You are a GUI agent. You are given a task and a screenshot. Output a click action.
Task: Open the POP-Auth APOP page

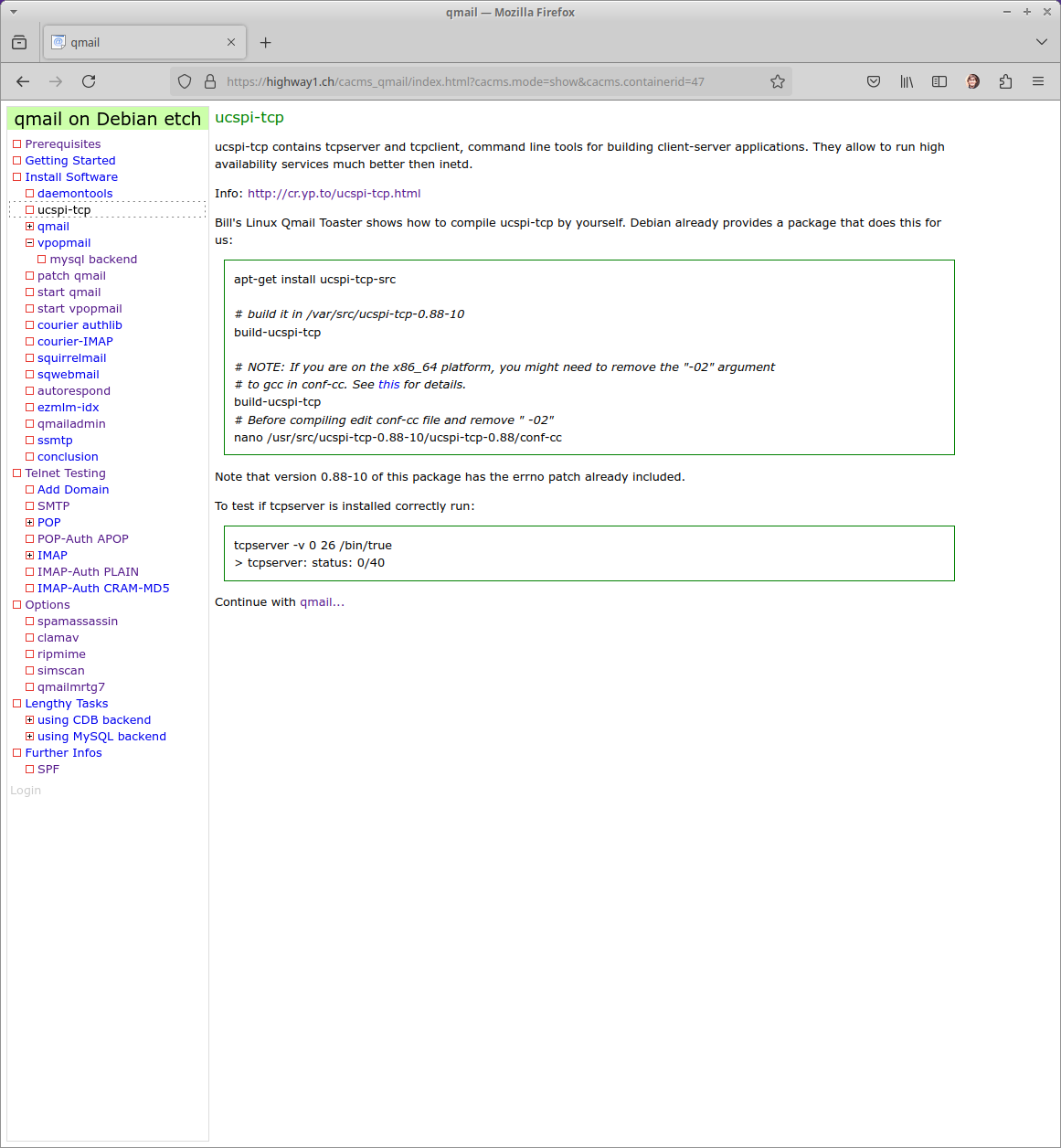[83, 539]
